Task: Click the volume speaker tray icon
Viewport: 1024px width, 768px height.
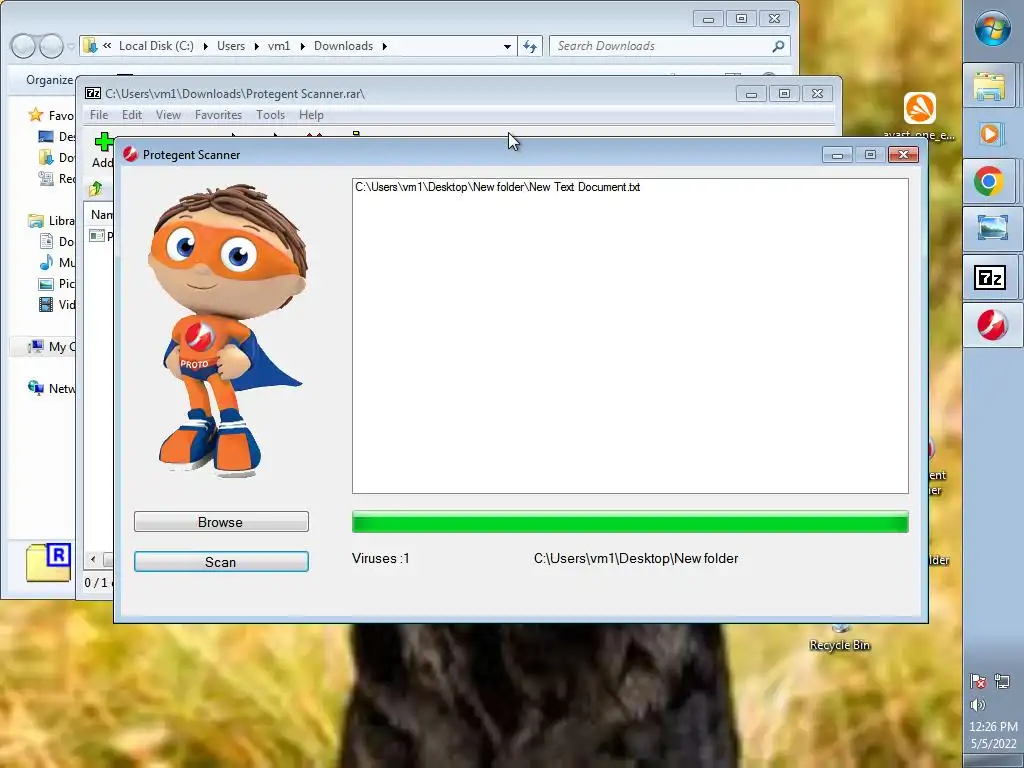Action: pos(978,705)
